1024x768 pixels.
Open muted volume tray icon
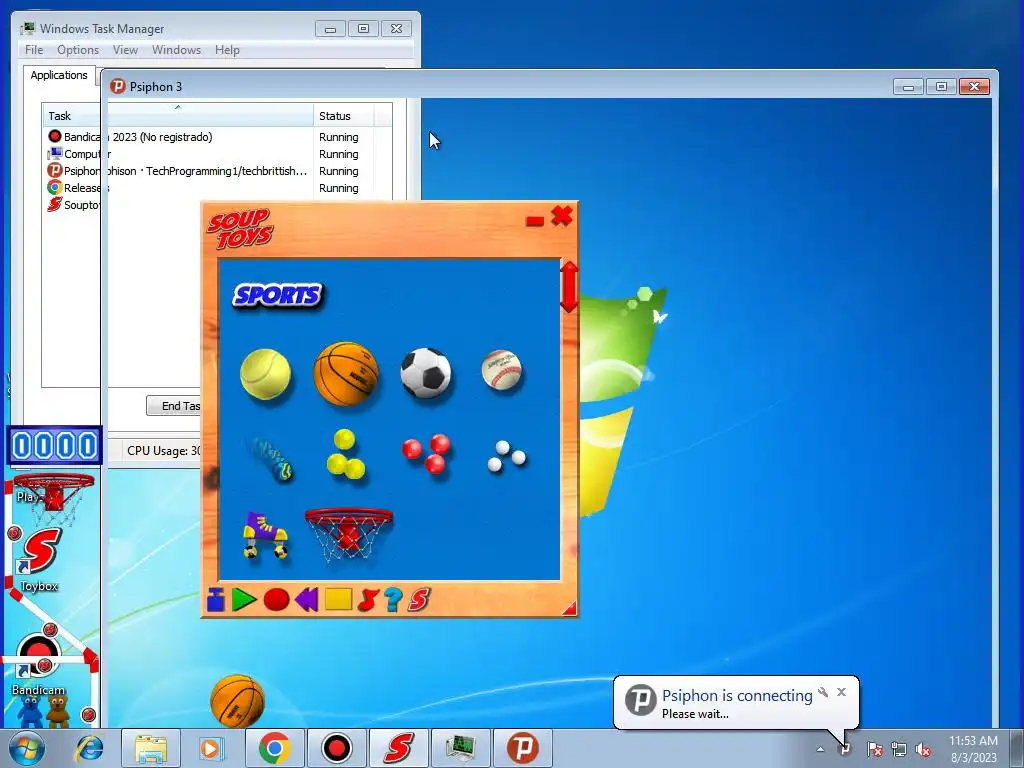[x=923, y=749]
